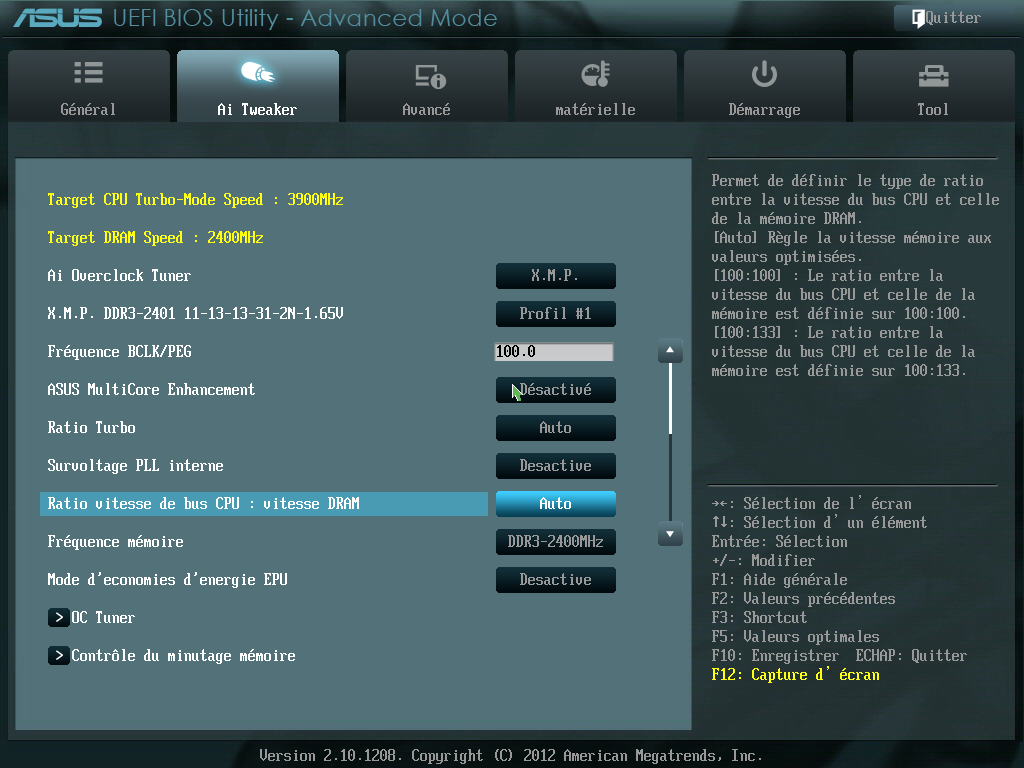
Task: Open the OC Tuner entry
Action: 103,618
